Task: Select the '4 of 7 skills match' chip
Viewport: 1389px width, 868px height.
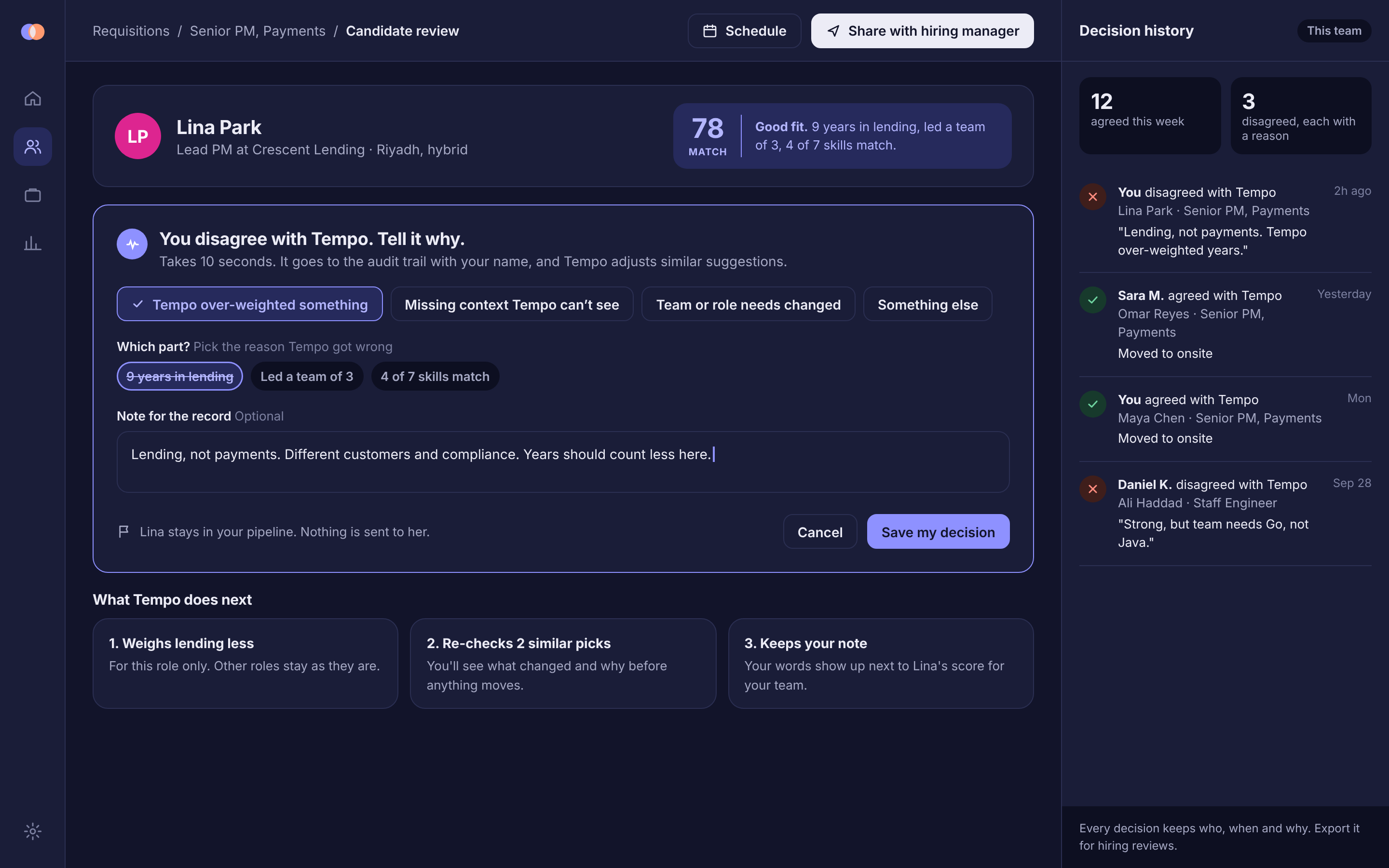Action: [x=435, y=376]
